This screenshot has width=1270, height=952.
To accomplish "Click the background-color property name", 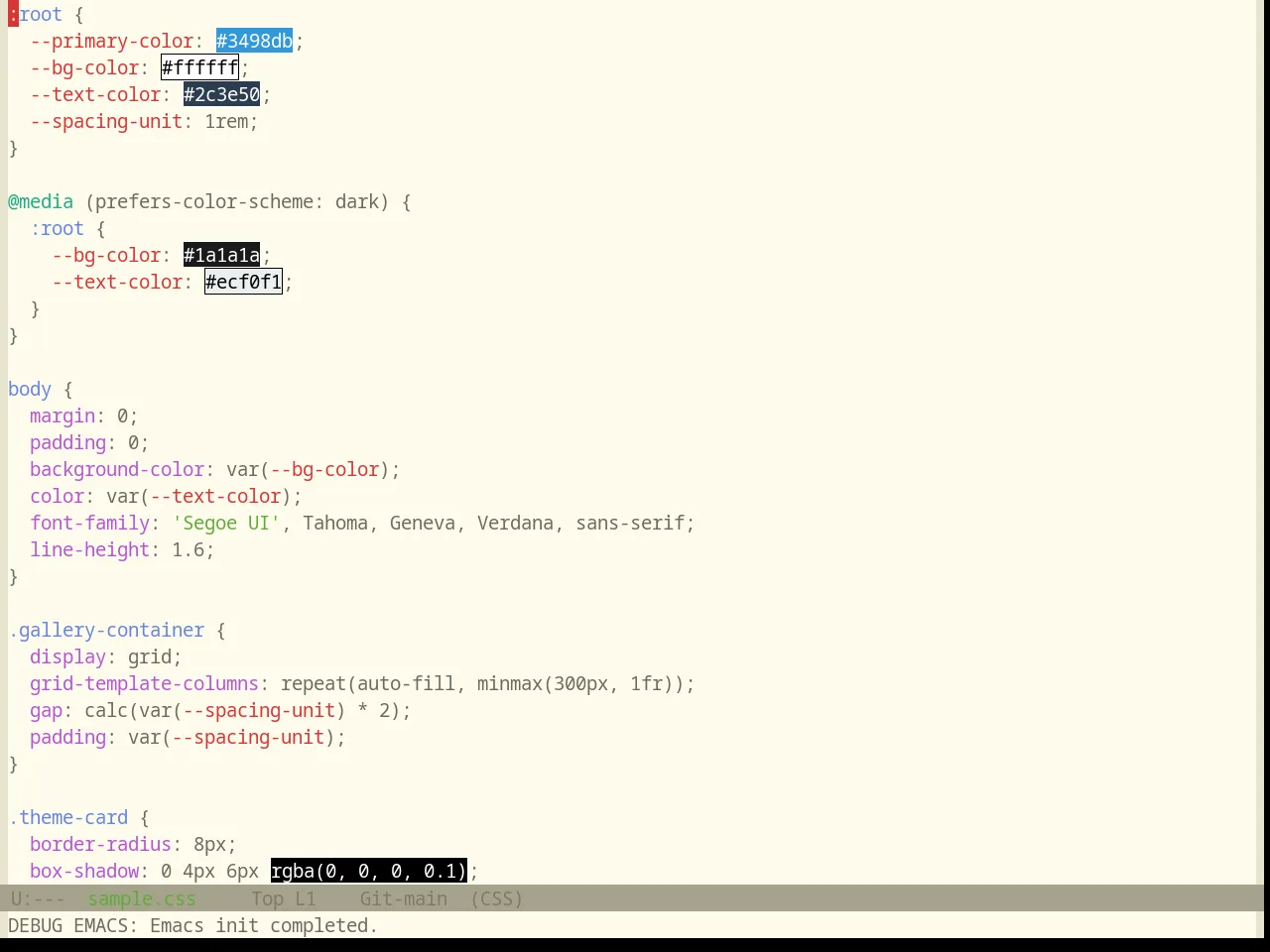I will [117, 469].
